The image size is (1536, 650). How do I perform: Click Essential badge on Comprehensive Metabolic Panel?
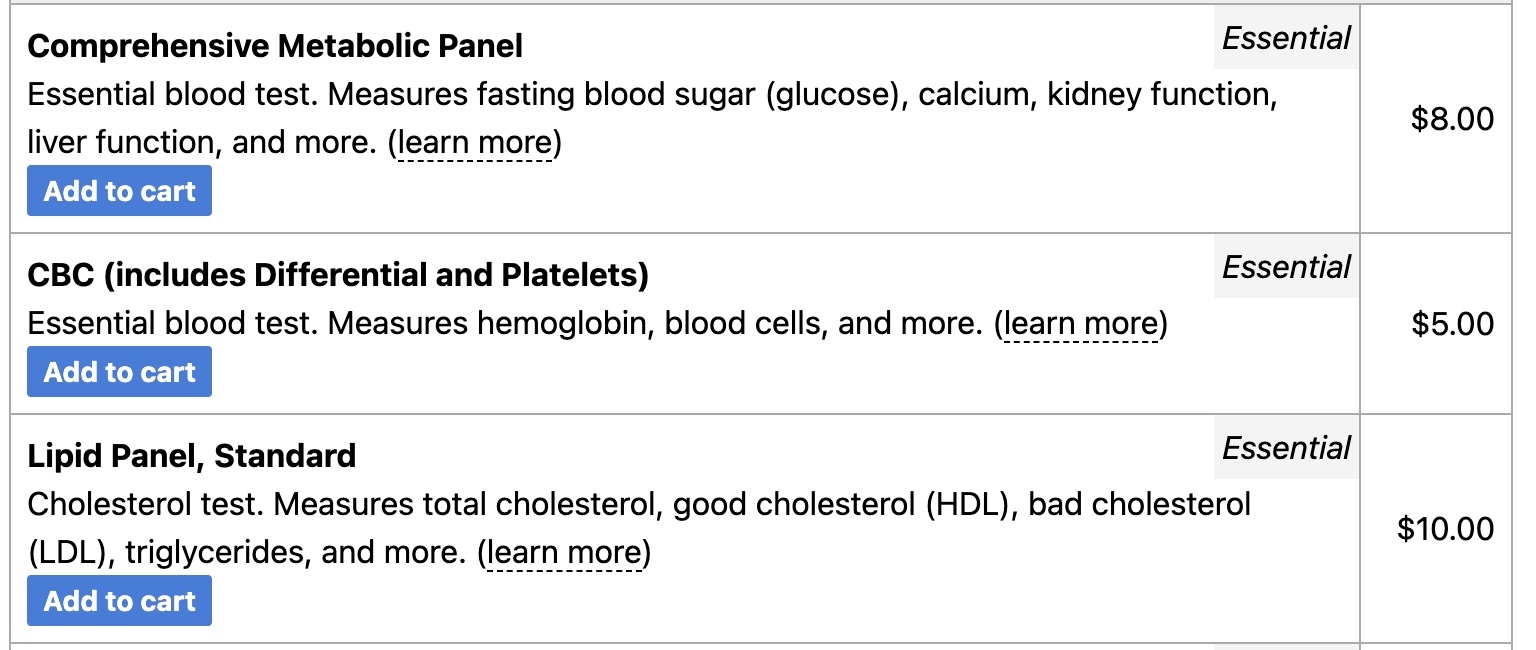(x=1286, y=39)
